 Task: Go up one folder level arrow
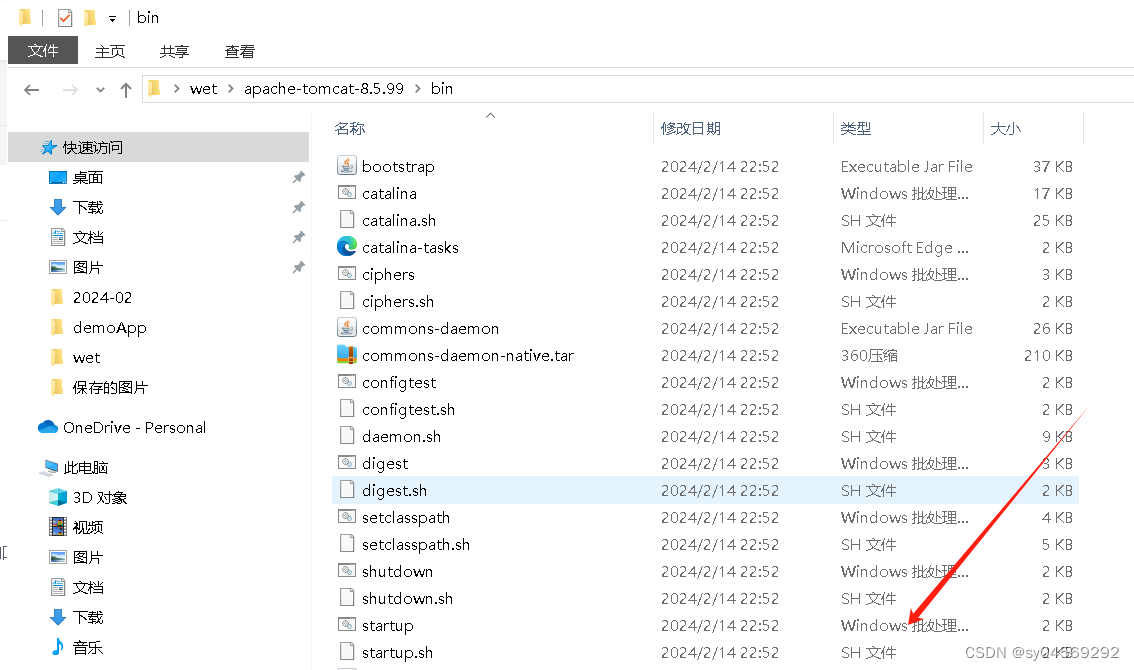[x=126, y=90]
